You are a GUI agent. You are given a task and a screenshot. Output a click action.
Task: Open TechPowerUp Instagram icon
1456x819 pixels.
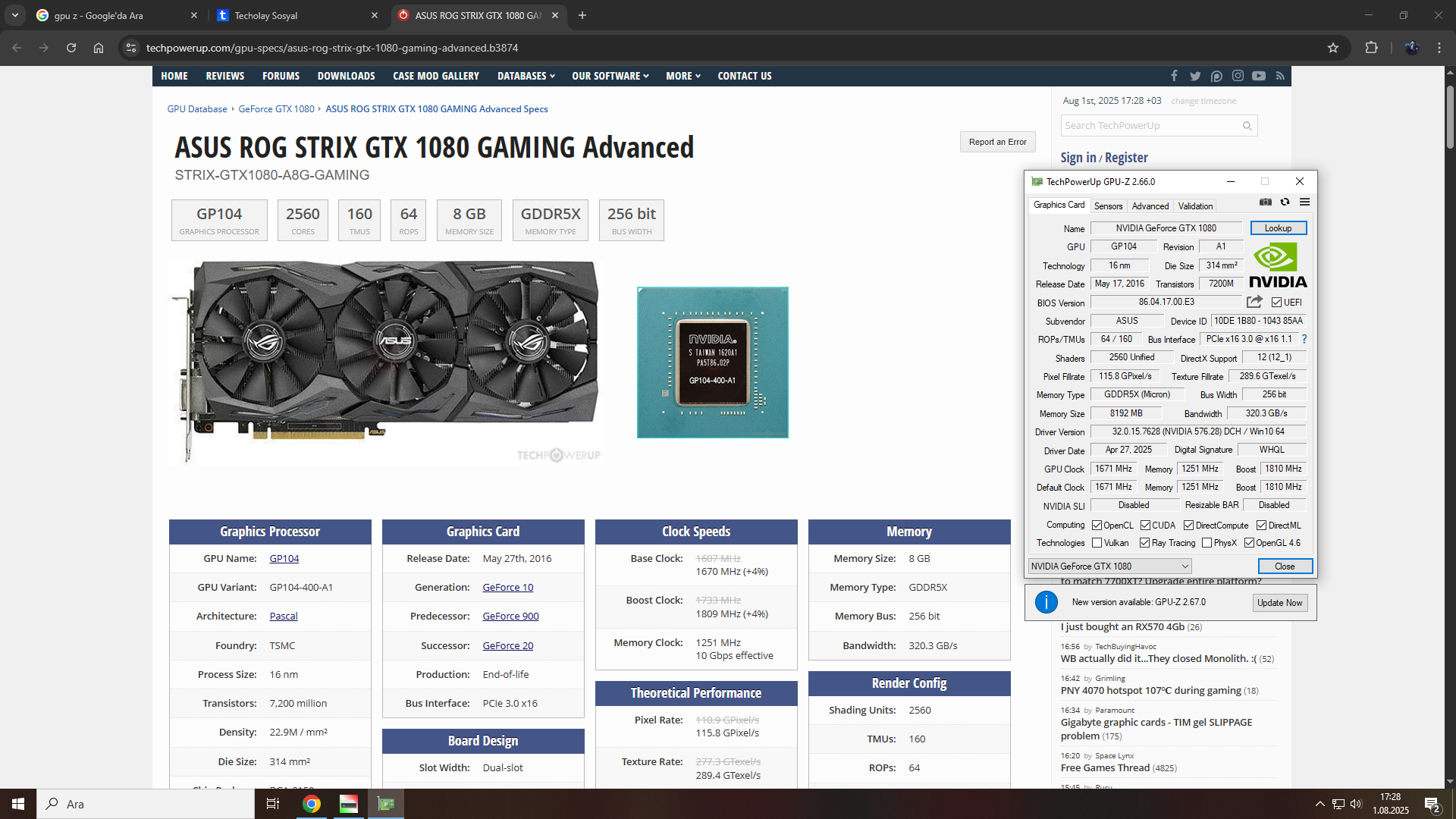click(1238, 76)
